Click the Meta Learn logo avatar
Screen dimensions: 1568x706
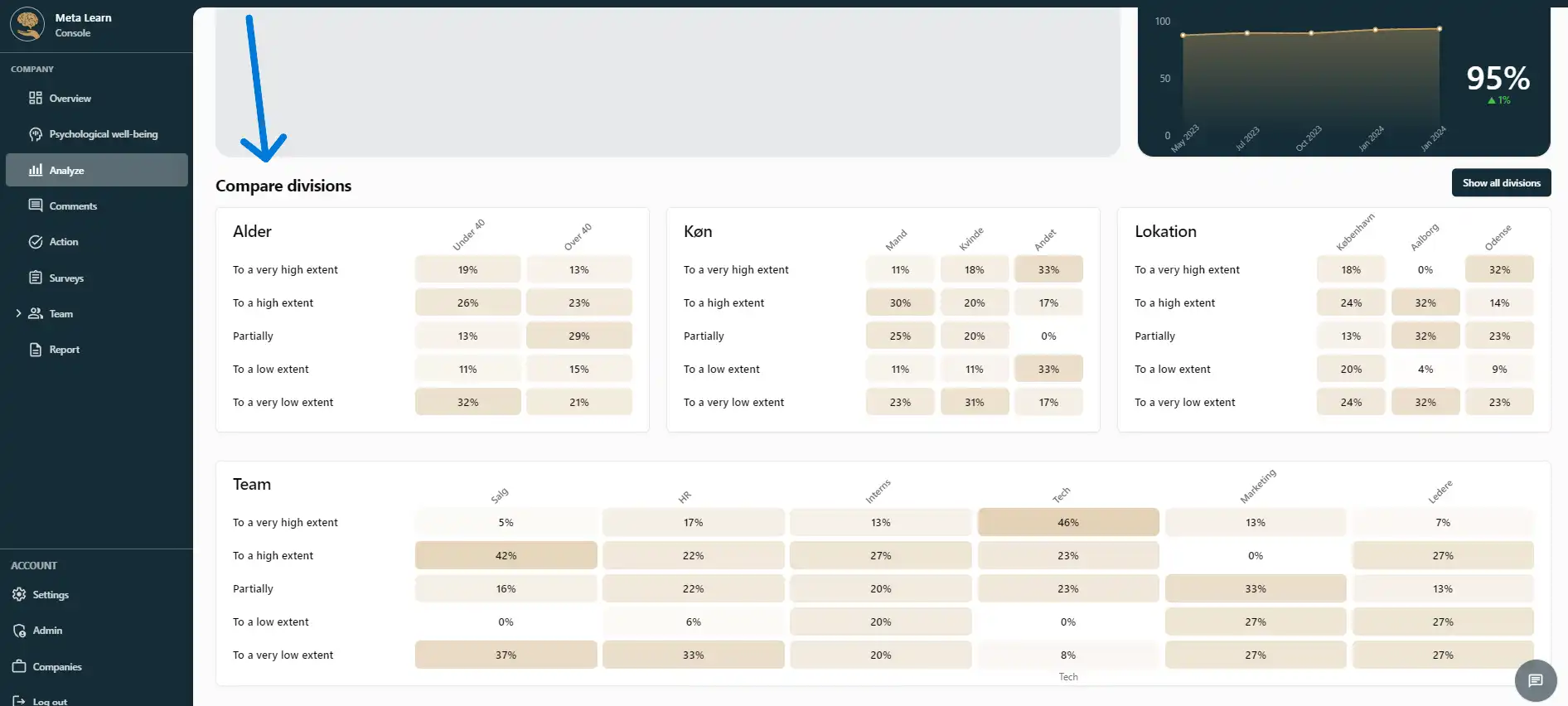[x=27, y=24]
